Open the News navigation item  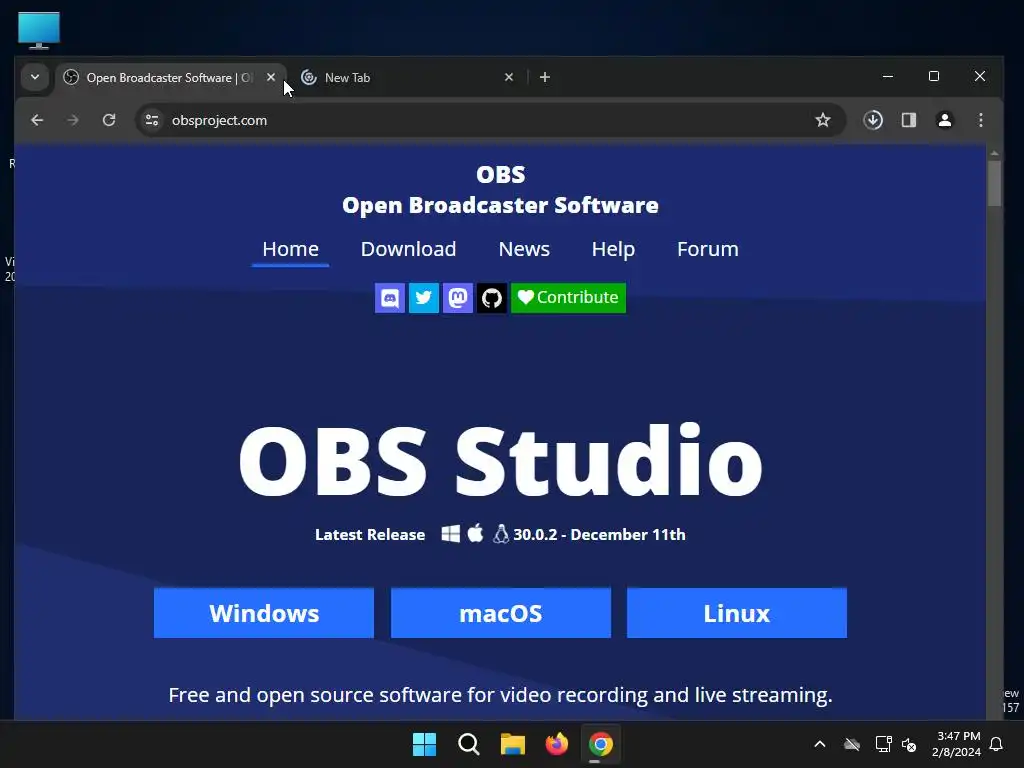(524, 249)
